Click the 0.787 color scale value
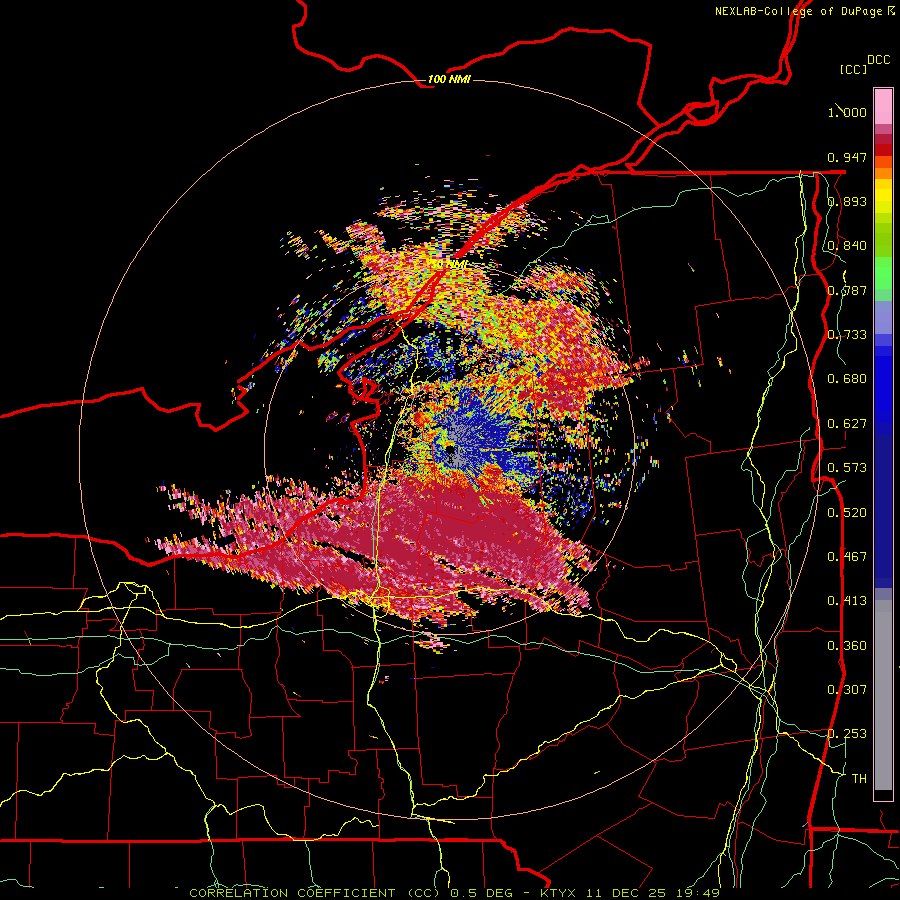The height and width of the screenshot is (900, 900). (847, 290)
